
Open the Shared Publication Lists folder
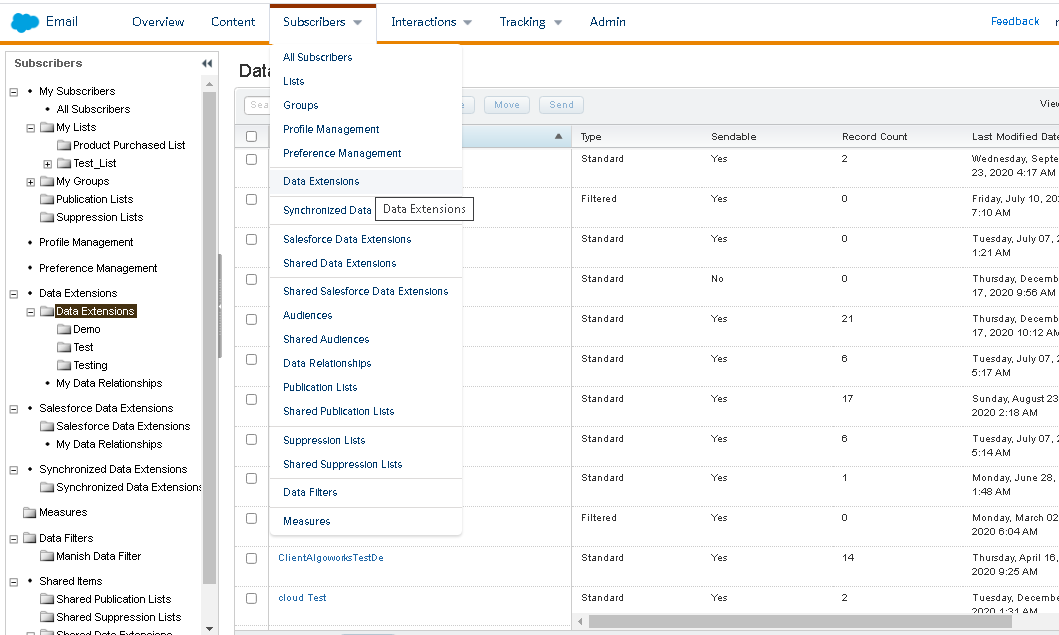pos(113,599)
